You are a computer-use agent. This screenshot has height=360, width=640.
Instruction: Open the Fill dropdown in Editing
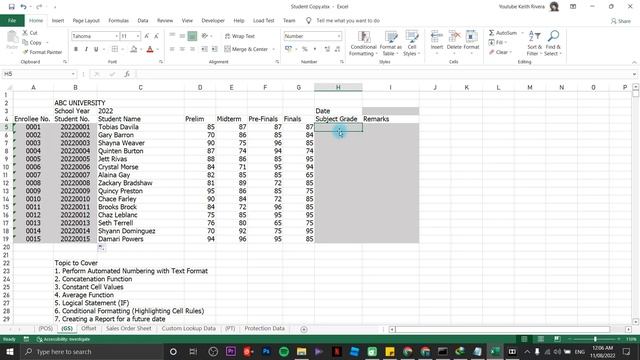click(x=497, y=42)
